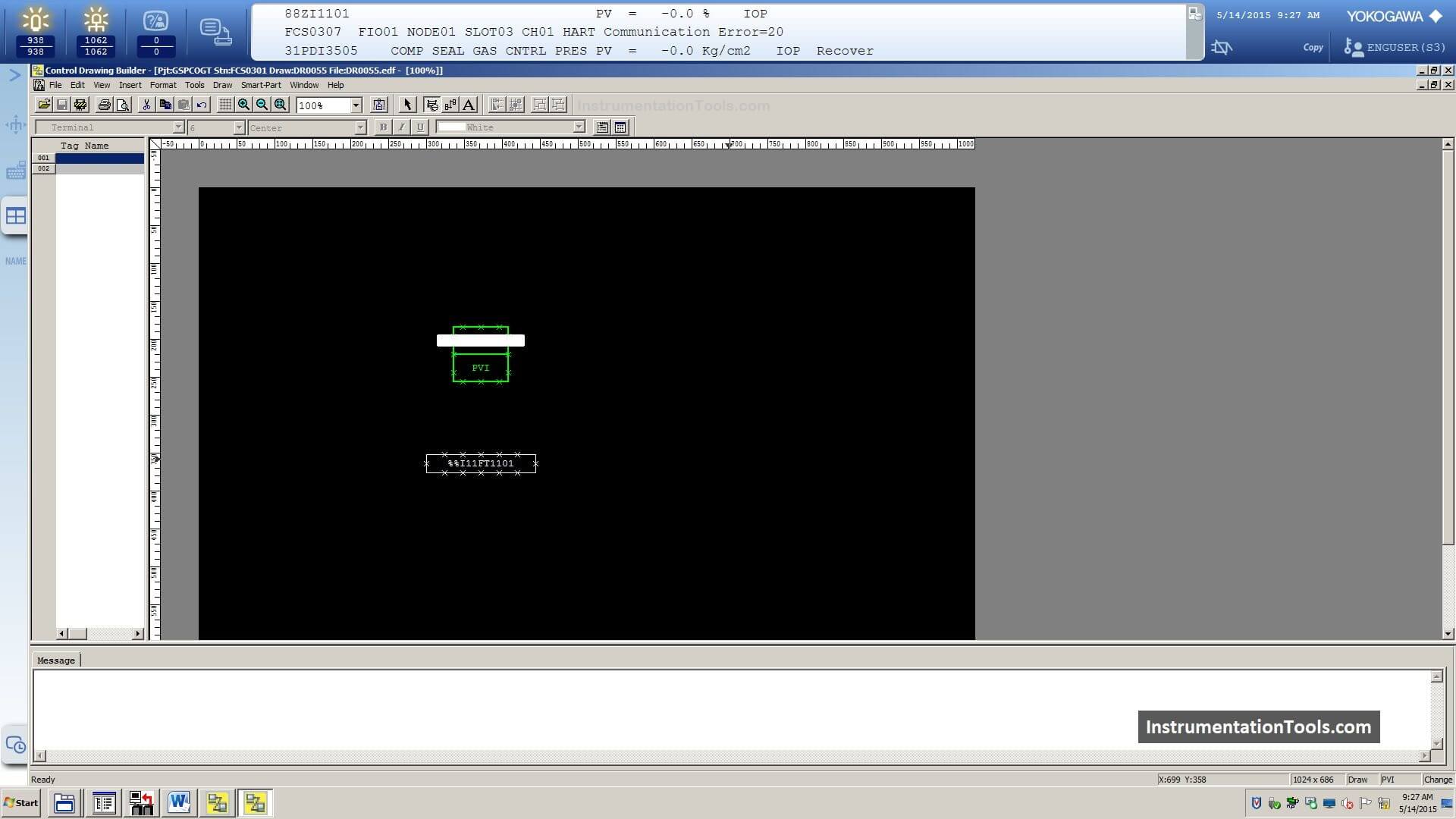Screen dimensions: 1456x819
Task: Open the Format menu
Action: 163,85
